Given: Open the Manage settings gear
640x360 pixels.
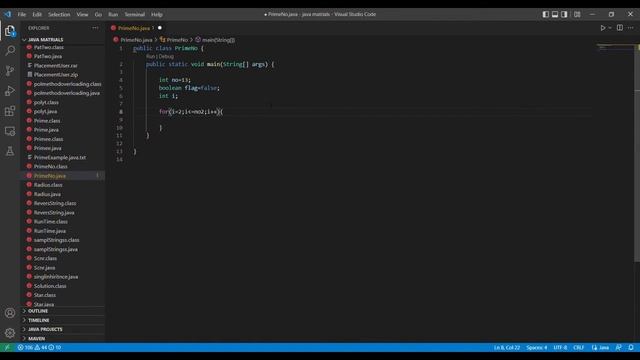Looking at the screenshot, I should pos(10,333).
